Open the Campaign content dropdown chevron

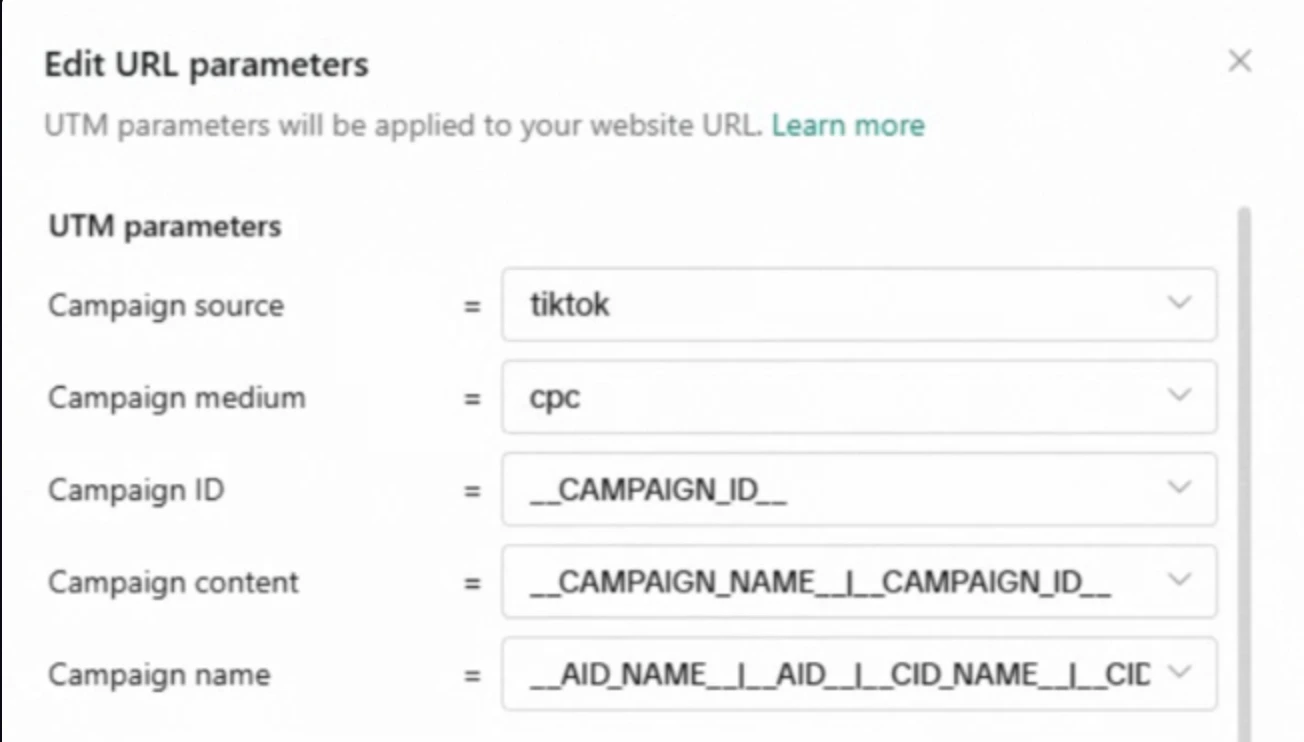click(x=1180, y=580)
